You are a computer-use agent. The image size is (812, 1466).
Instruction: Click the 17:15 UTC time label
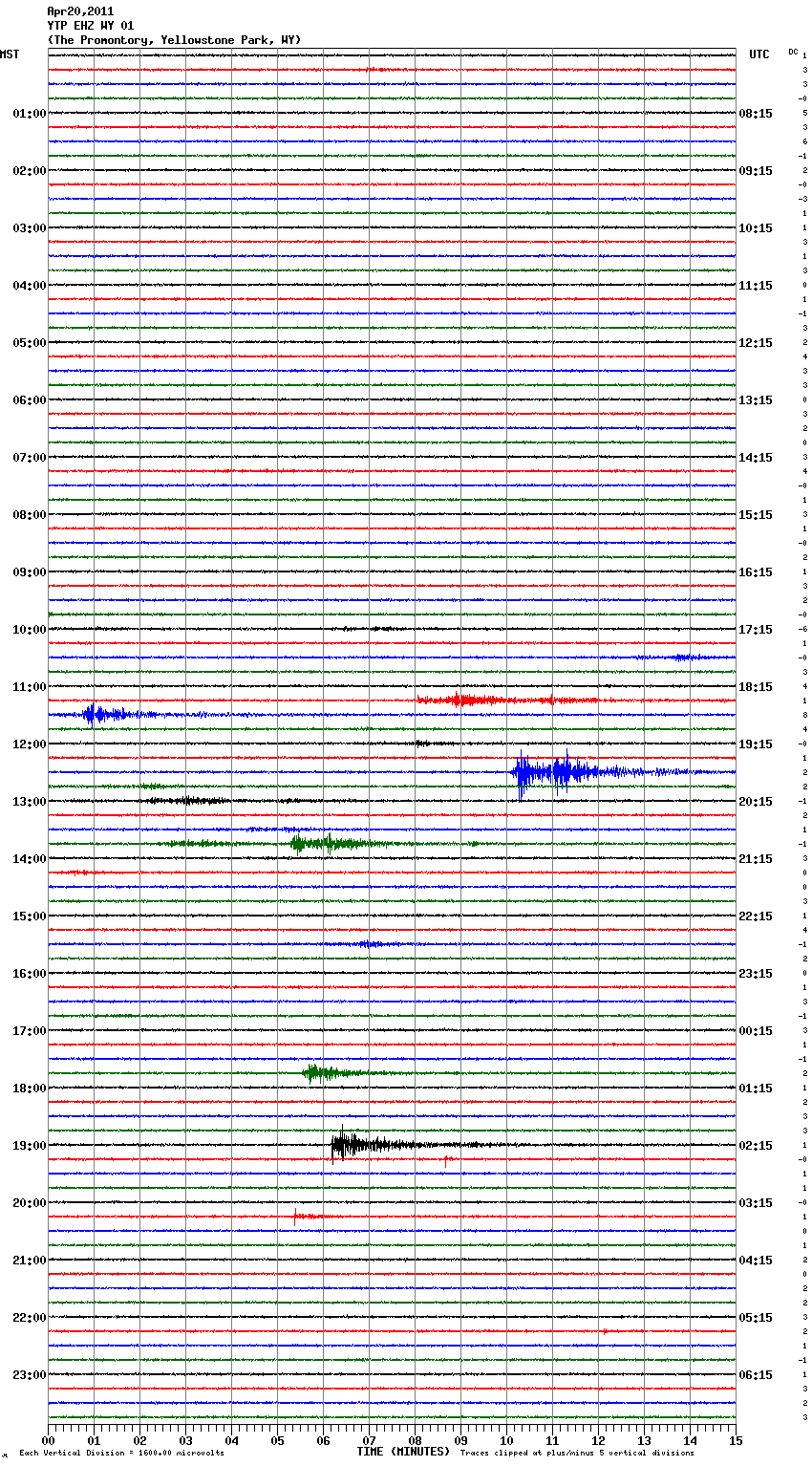[x=756, y=630]
